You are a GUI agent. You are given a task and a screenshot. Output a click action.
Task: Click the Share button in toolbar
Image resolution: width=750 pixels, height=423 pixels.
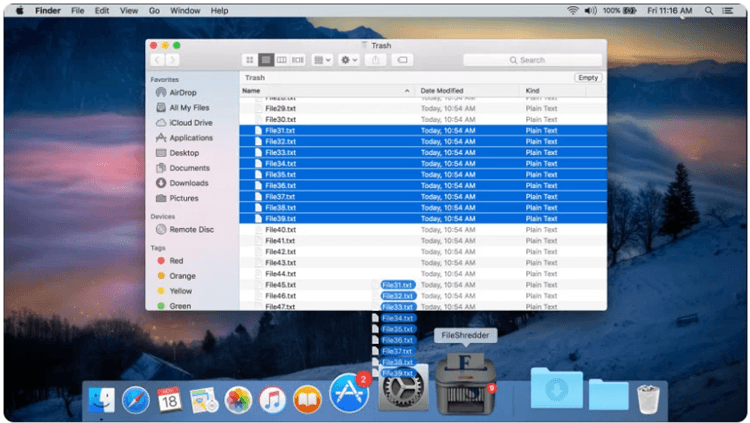point(376,60)
